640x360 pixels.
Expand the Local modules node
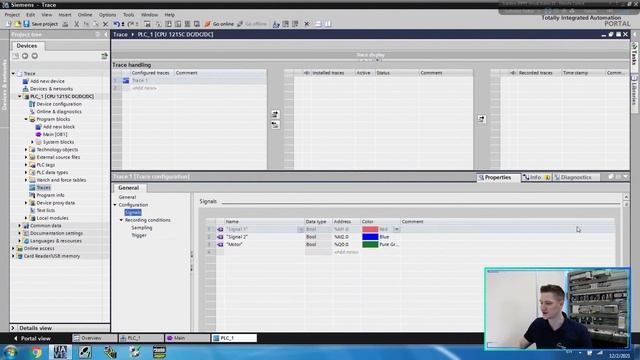[26, 218]
